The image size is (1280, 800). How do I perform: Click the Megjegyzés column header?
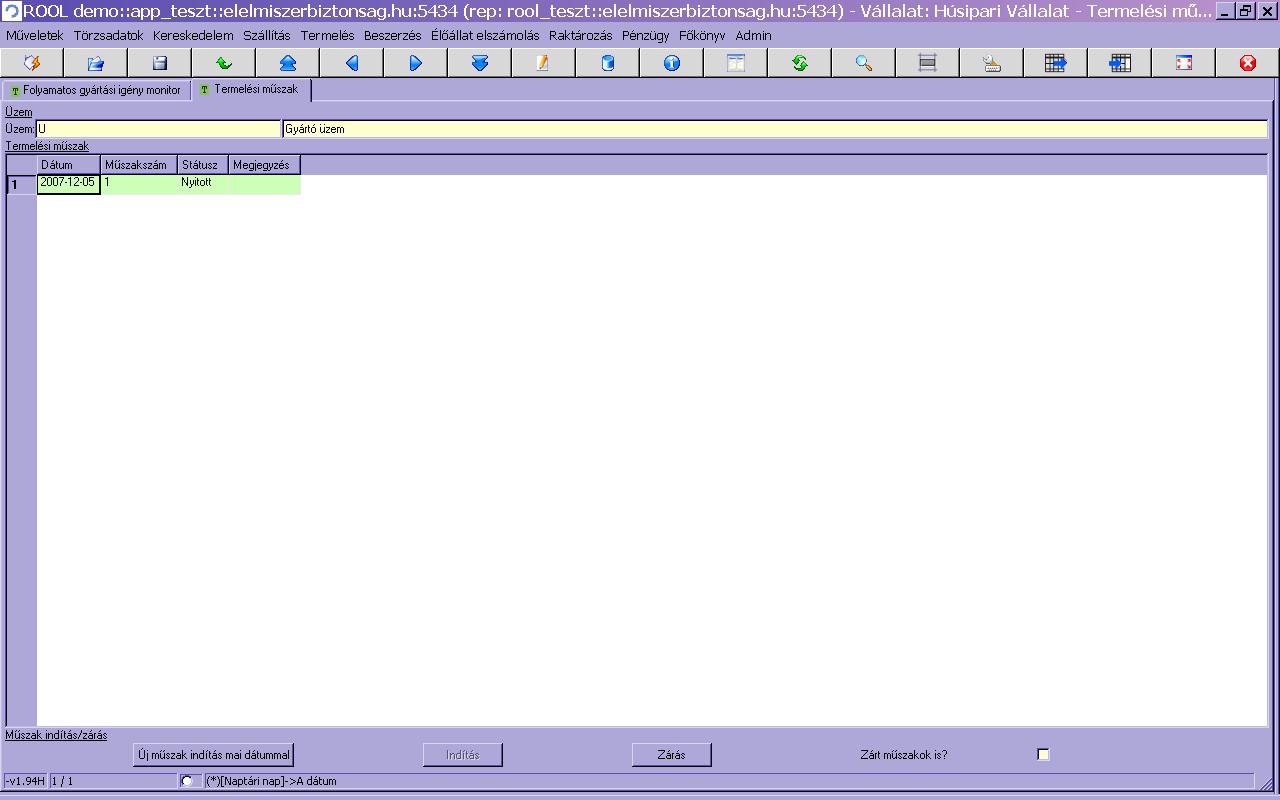(265, 165)
